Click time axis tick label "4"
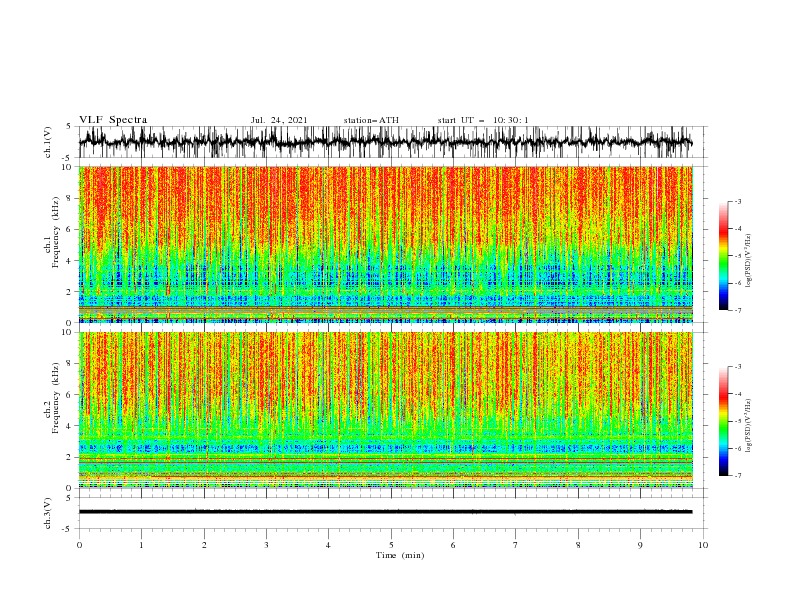This screenshot has height=612, width=792. tap(329, 545)
